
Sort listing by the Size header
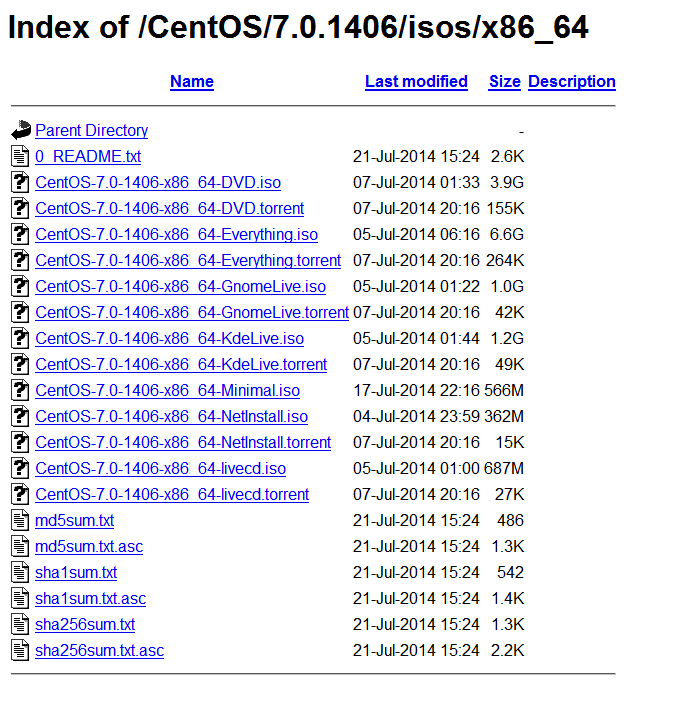(505, 82)
